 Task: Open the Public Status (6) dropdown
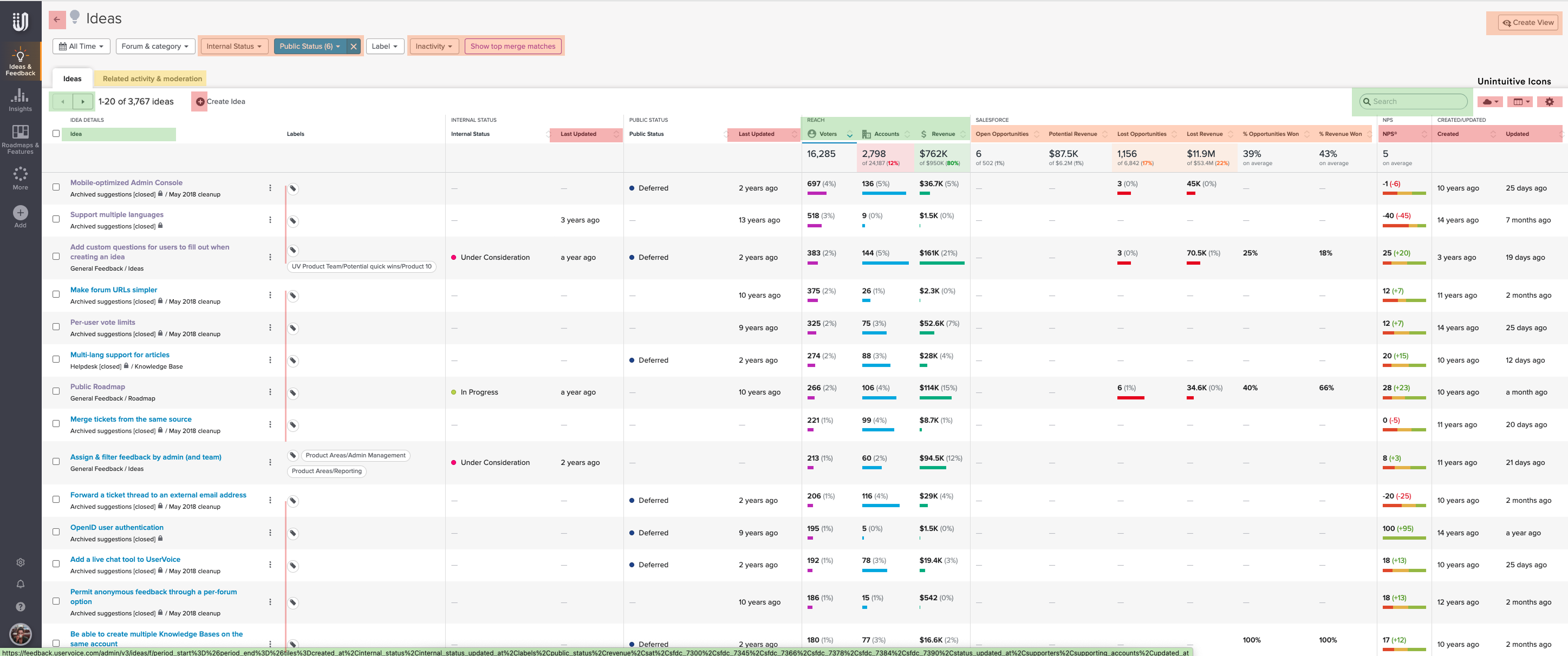pos(310,46)
